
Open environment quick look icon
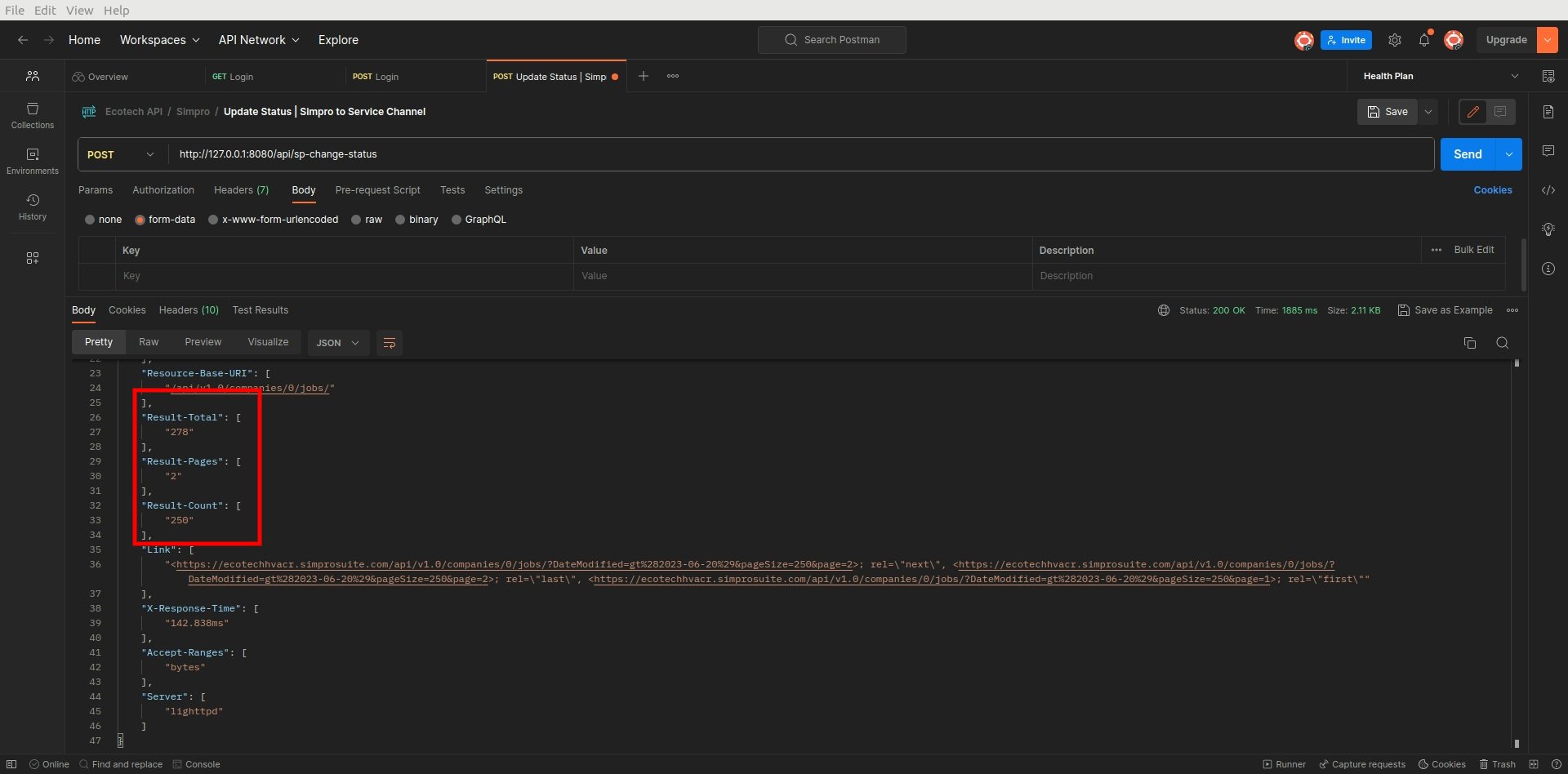(x=1548, y=76)
